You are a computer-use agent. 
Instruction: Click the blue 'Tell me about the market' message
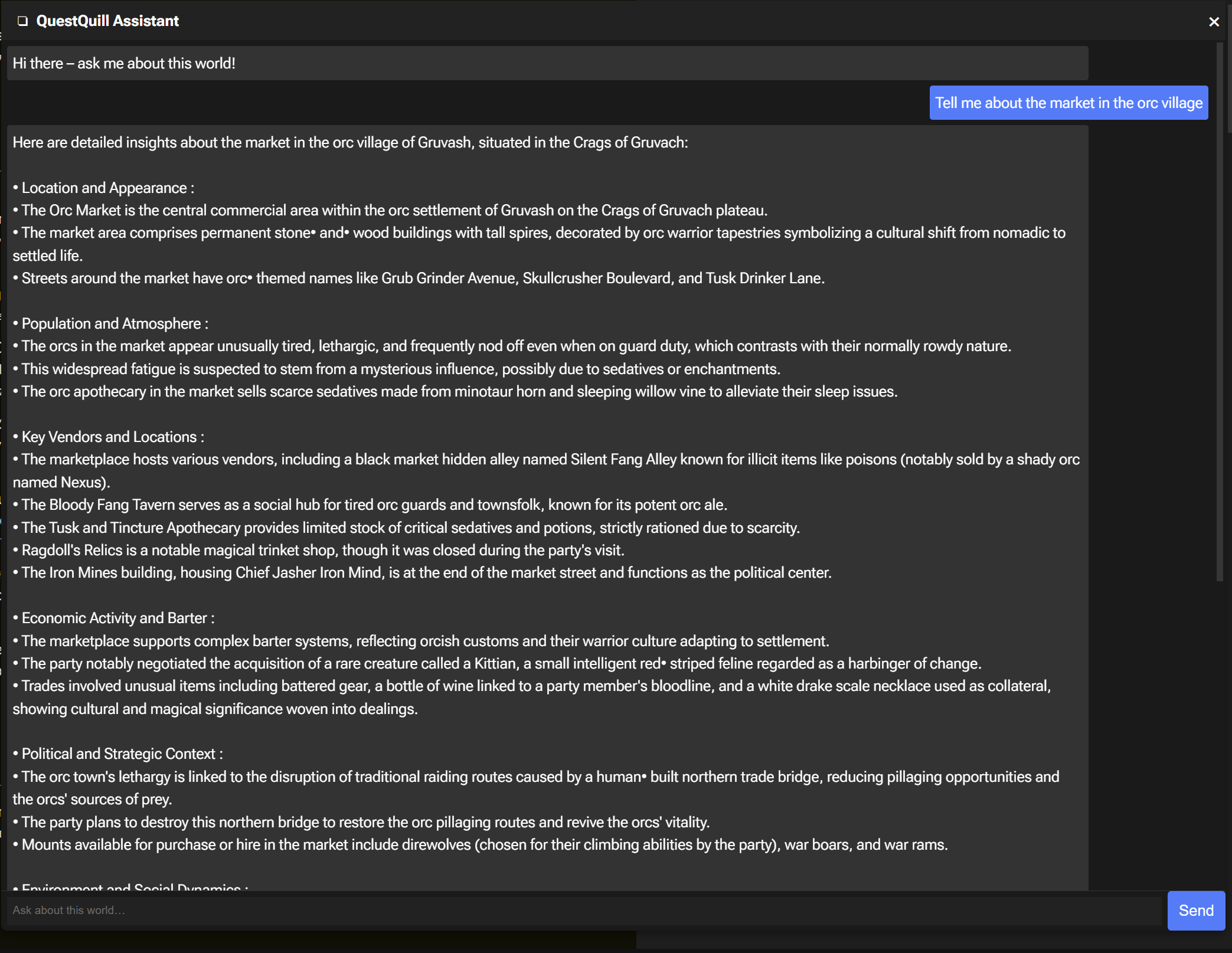(x=1068, y=103)
